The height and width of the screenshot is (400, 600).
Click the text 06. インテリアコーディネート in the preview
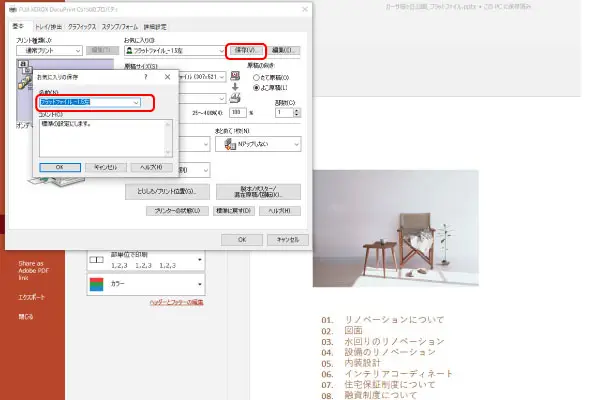coord(387,374)
